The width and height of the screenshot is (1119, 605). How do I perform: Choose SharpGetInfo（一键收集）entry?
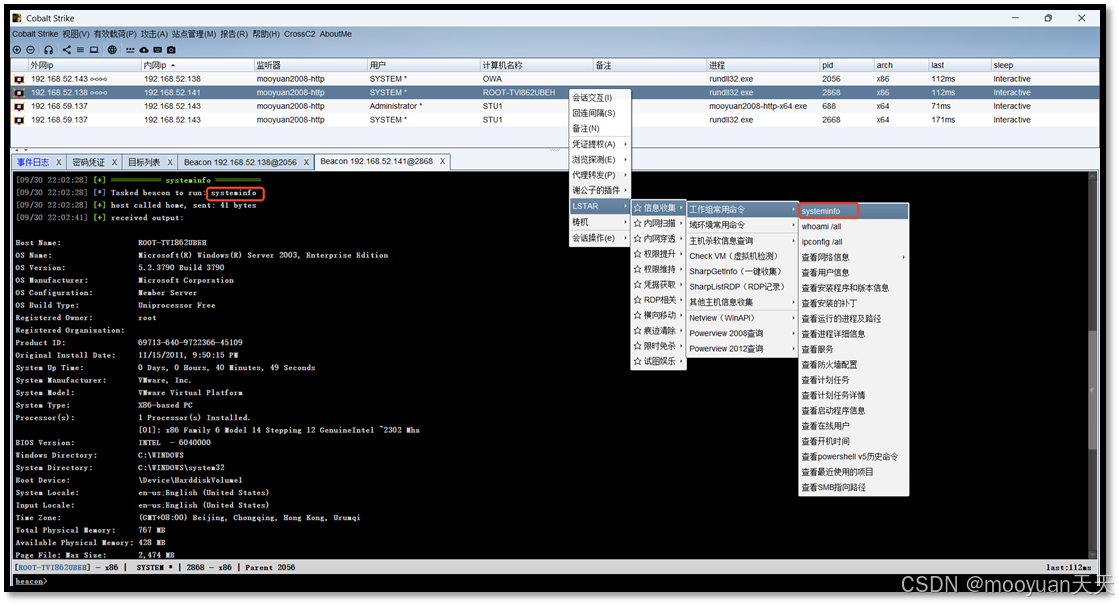[742, 271]
